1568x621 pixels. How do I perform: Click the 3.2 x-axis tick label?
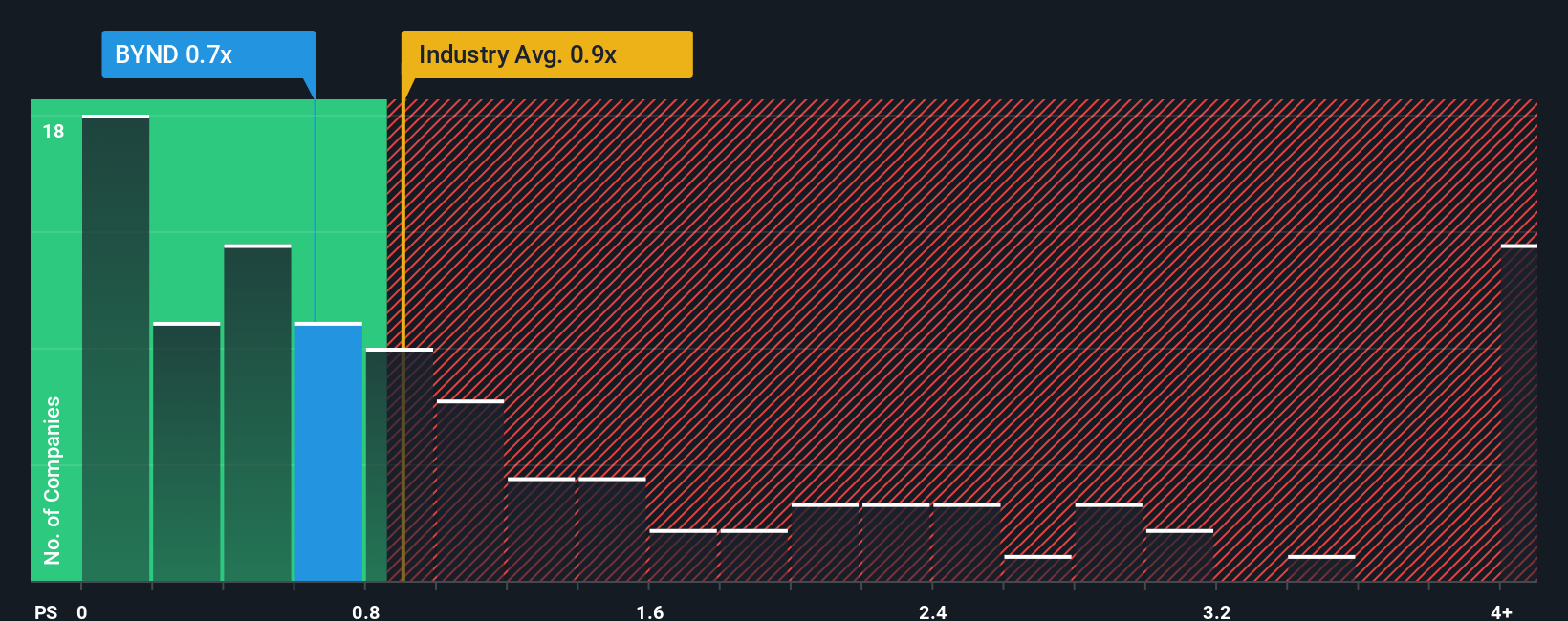click(x=1217, y=611)
